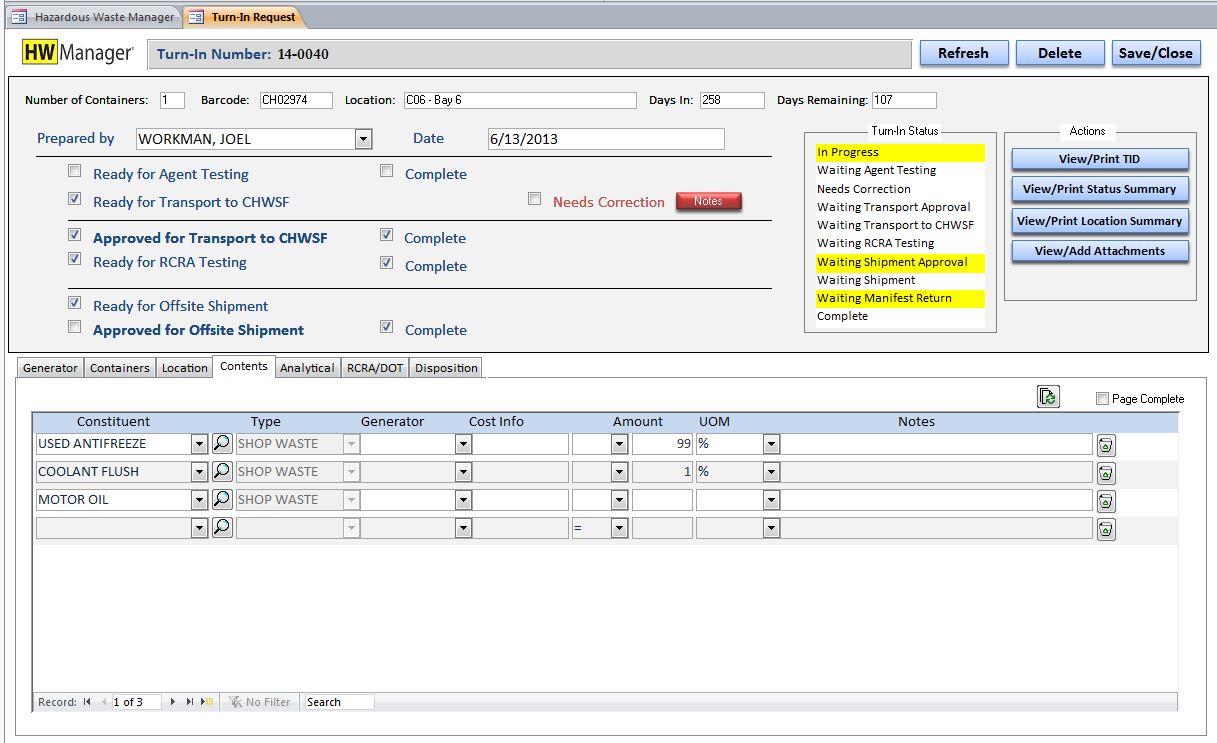Click View/Print TID
The width and height of the screenshot is (1217, 743).
click(1100, 159)
